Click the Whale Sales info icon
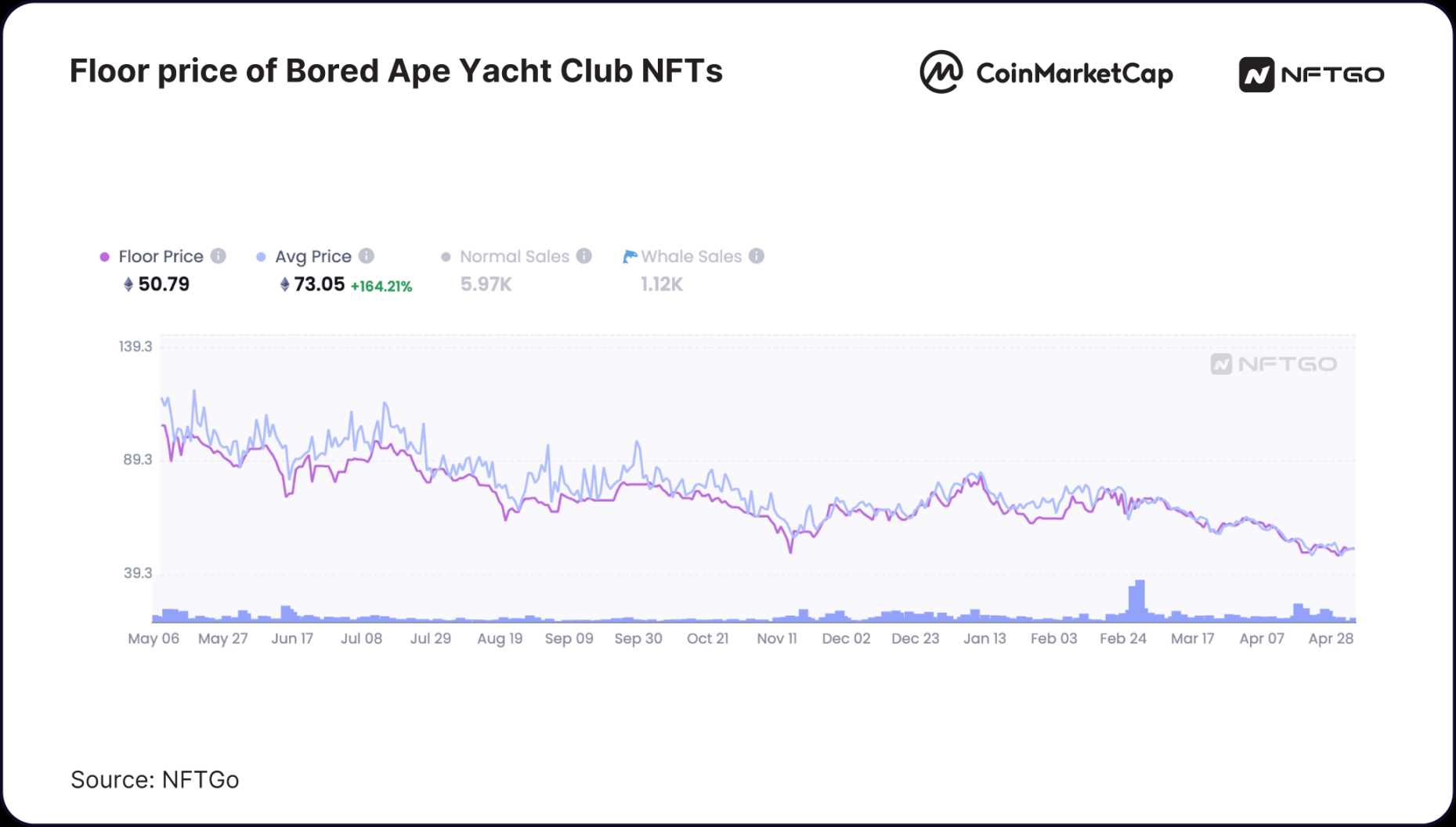The width and height of the screenshot is (1456, 827). point(757,256)
